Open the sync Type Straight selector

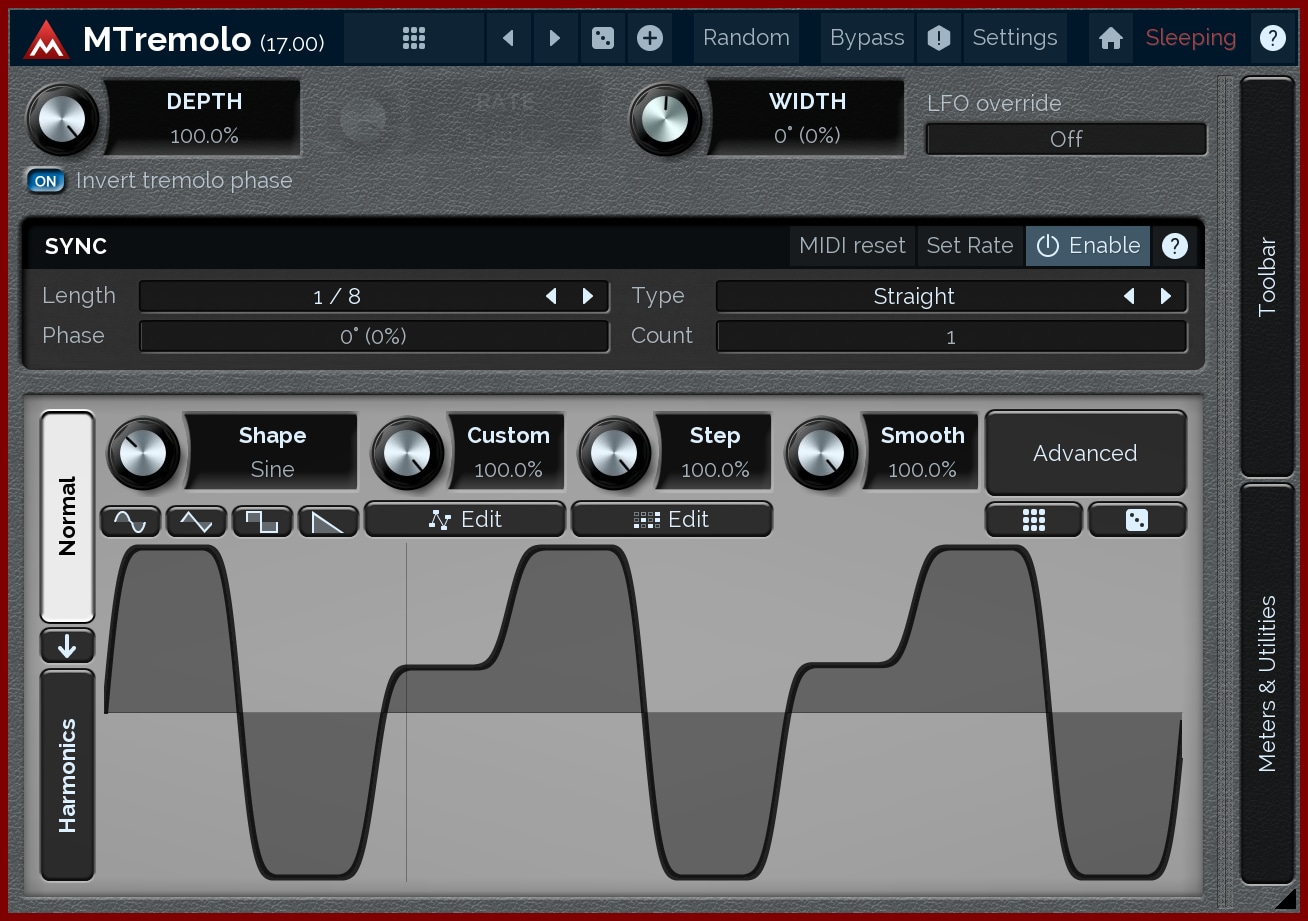click(x=913, y=297)
